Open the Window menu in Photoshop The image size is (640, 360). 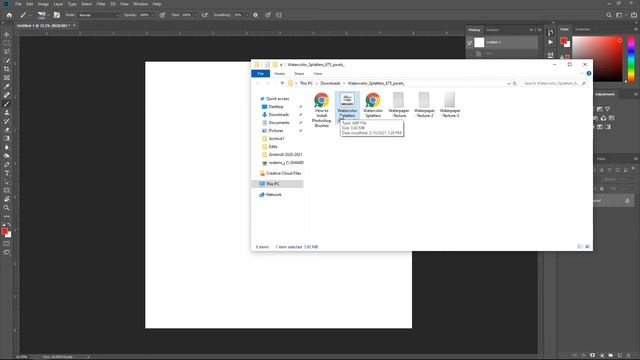140,4
